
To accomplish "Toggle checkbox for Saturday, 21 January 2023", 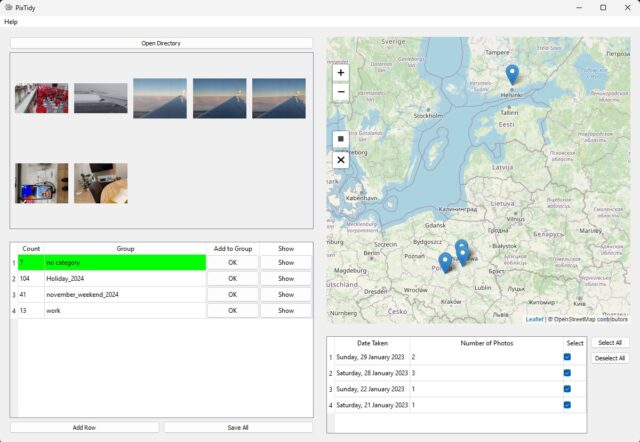I will 567,405.
